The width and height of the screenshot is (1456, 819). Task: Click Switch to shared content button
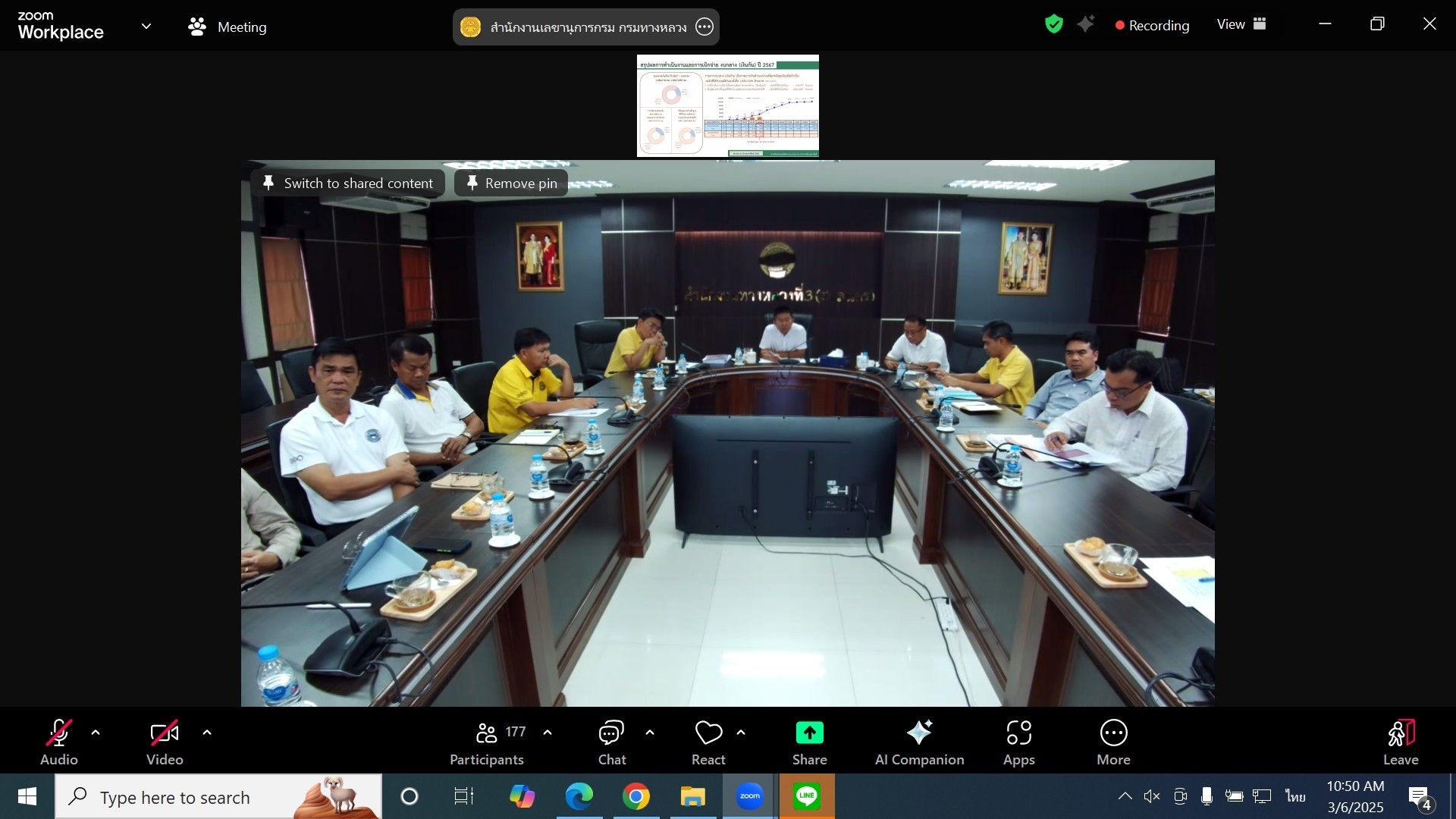pos(348,183)
